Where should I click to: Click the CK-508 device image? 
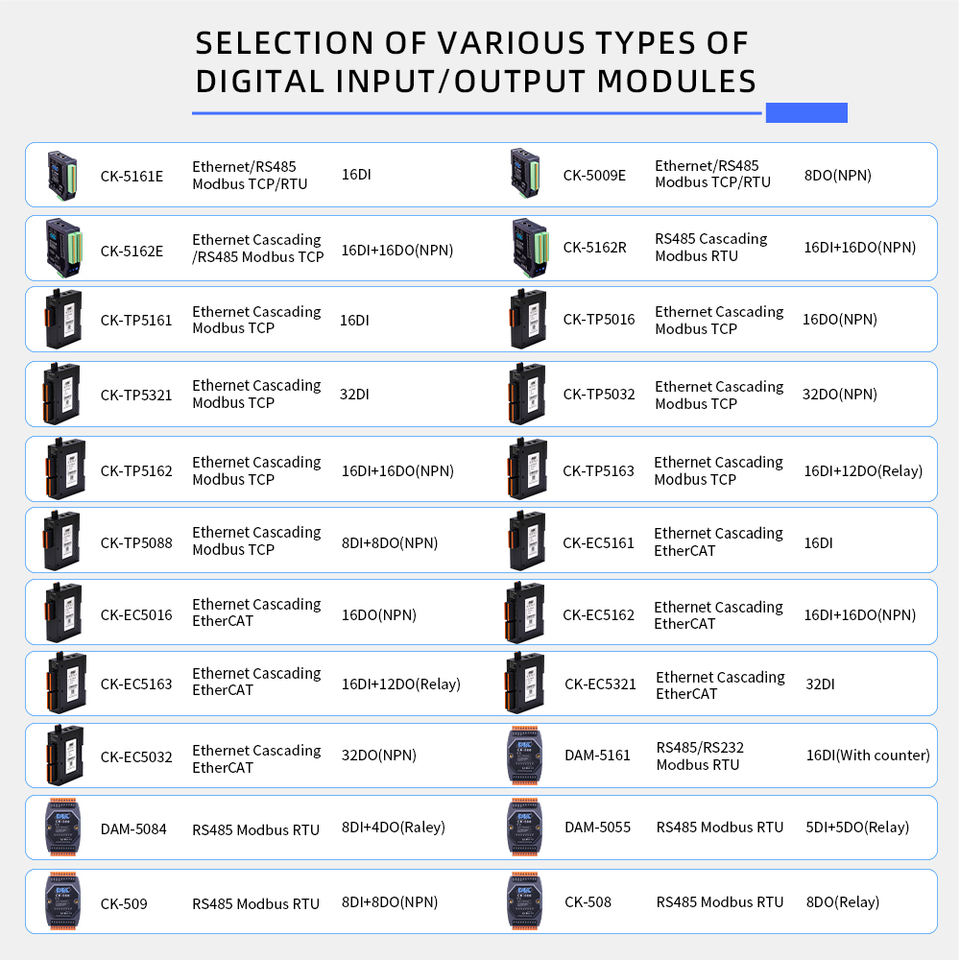click(x=526, y=902)
